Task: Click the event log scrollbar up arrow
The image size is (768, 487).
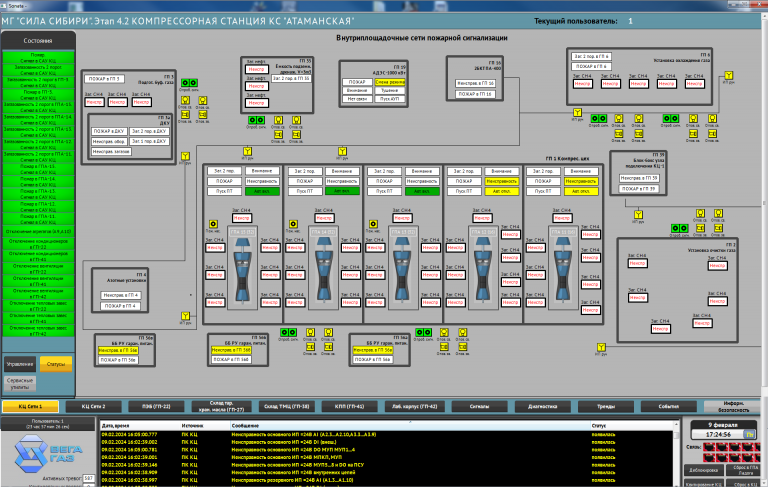Action: point(677,425)
